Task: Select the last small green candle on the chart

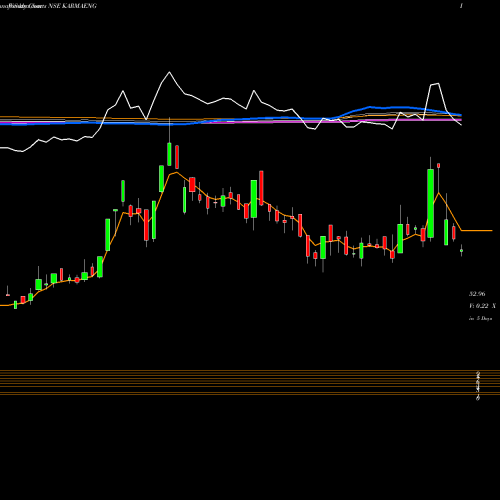Action: (461, 250)
